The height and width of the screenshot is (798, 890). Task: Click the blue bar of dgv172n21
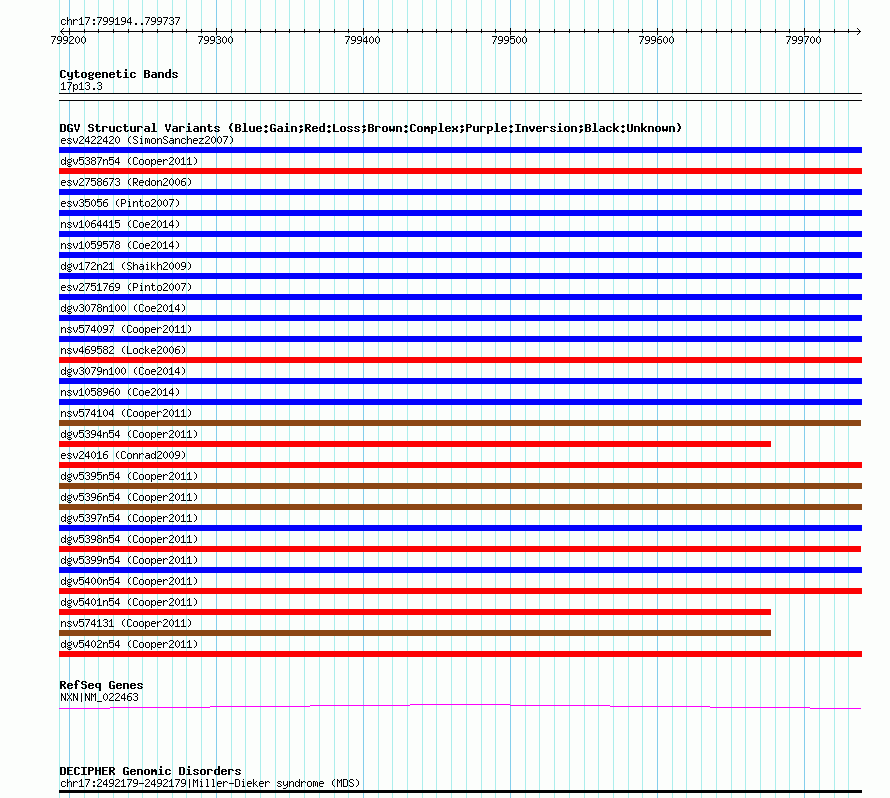460,276
